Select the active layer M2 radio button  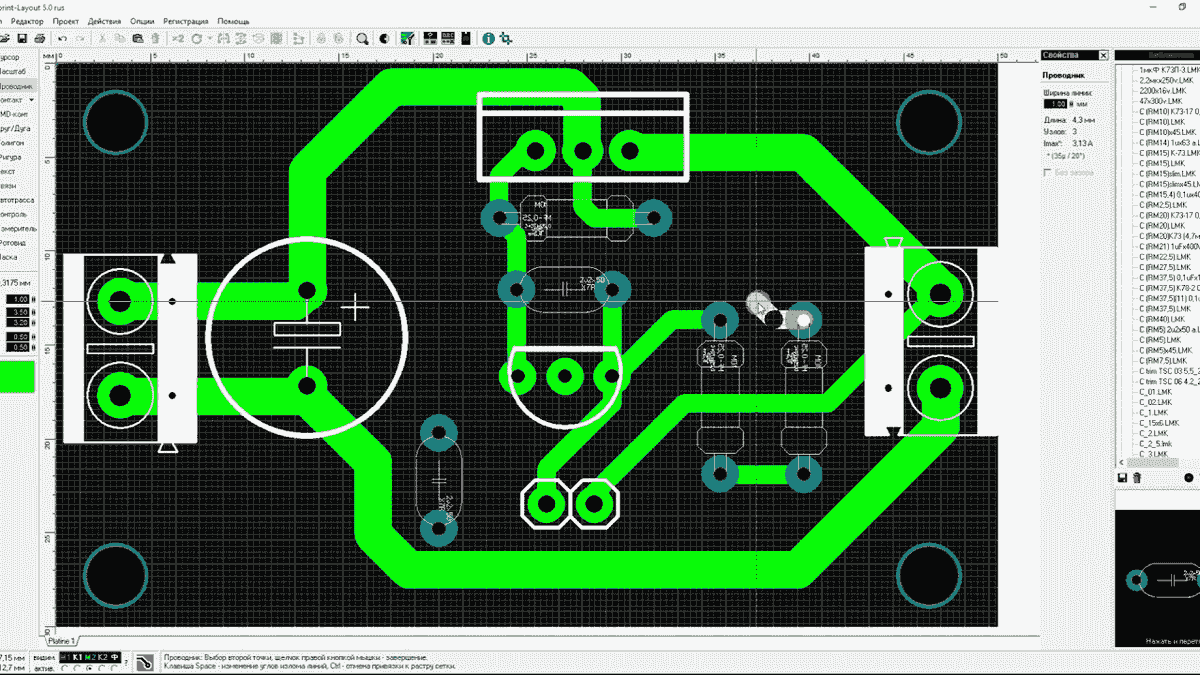point(89,668)
